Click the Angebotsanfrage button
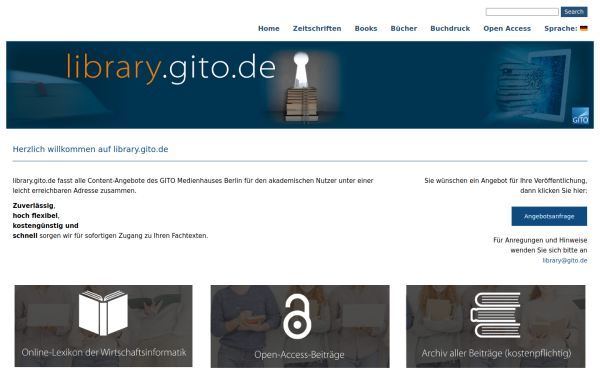The width and height of the screenshot is (600, 375). click(x=549, y=216)
